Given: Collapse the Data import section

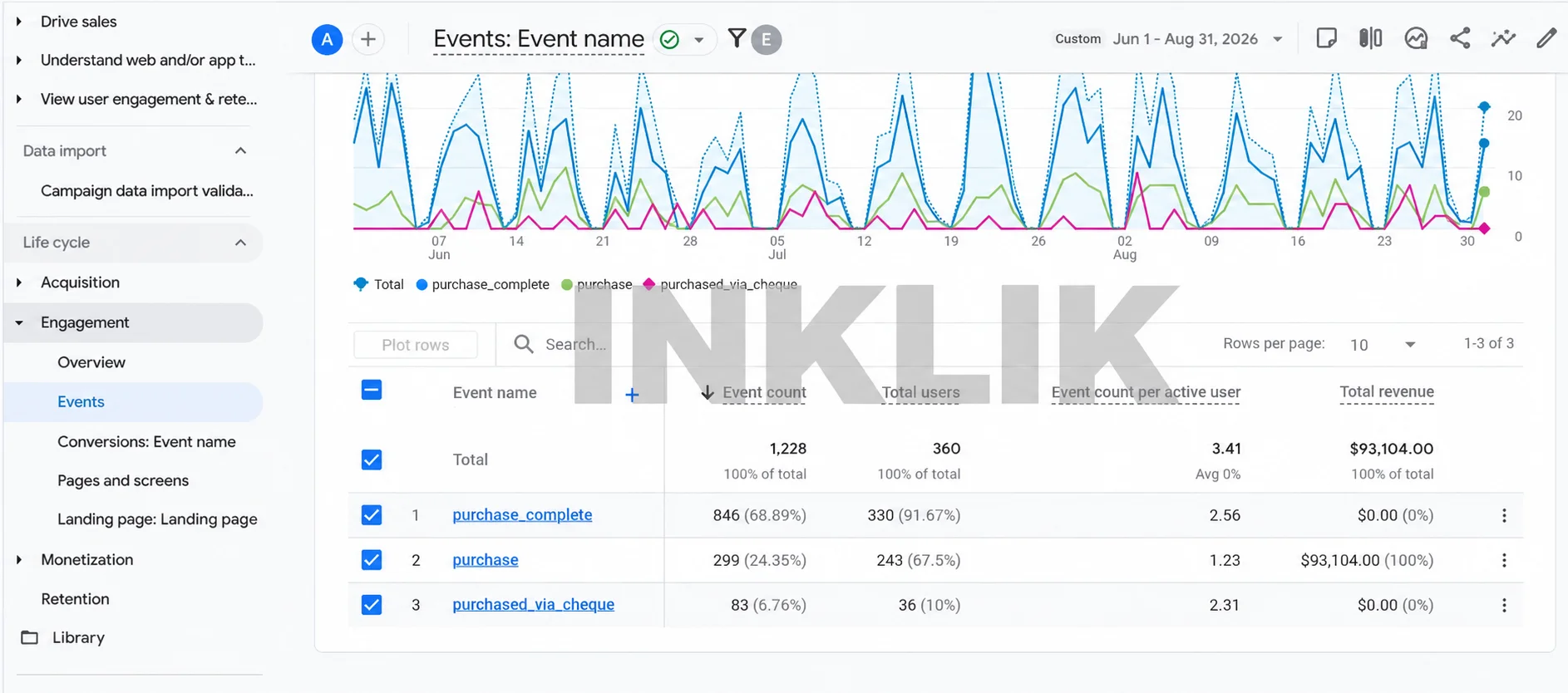Looking at the screenshot, I should click(x=240, y=150).
